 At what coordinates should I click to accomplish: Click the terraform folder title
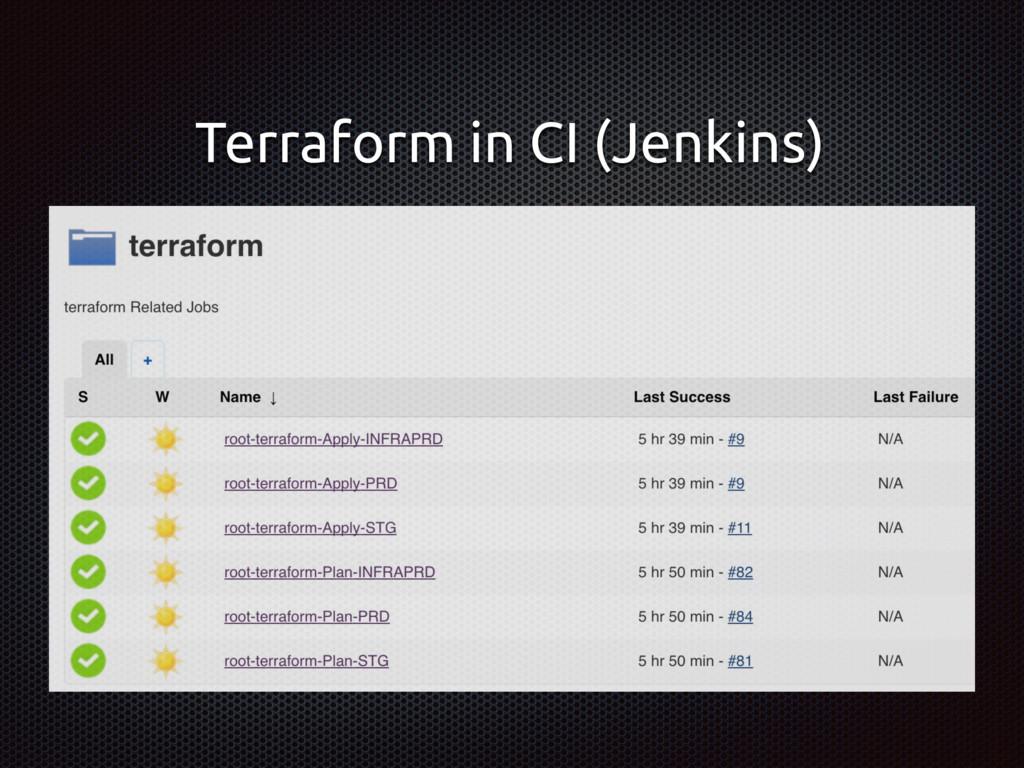[x=196, y=246]
